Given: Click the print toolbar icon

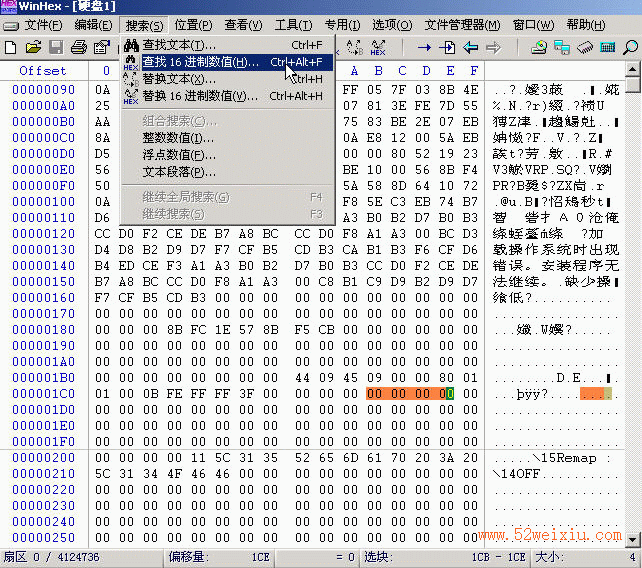Looking at the screenshot, I should click(x=79, y=48).
